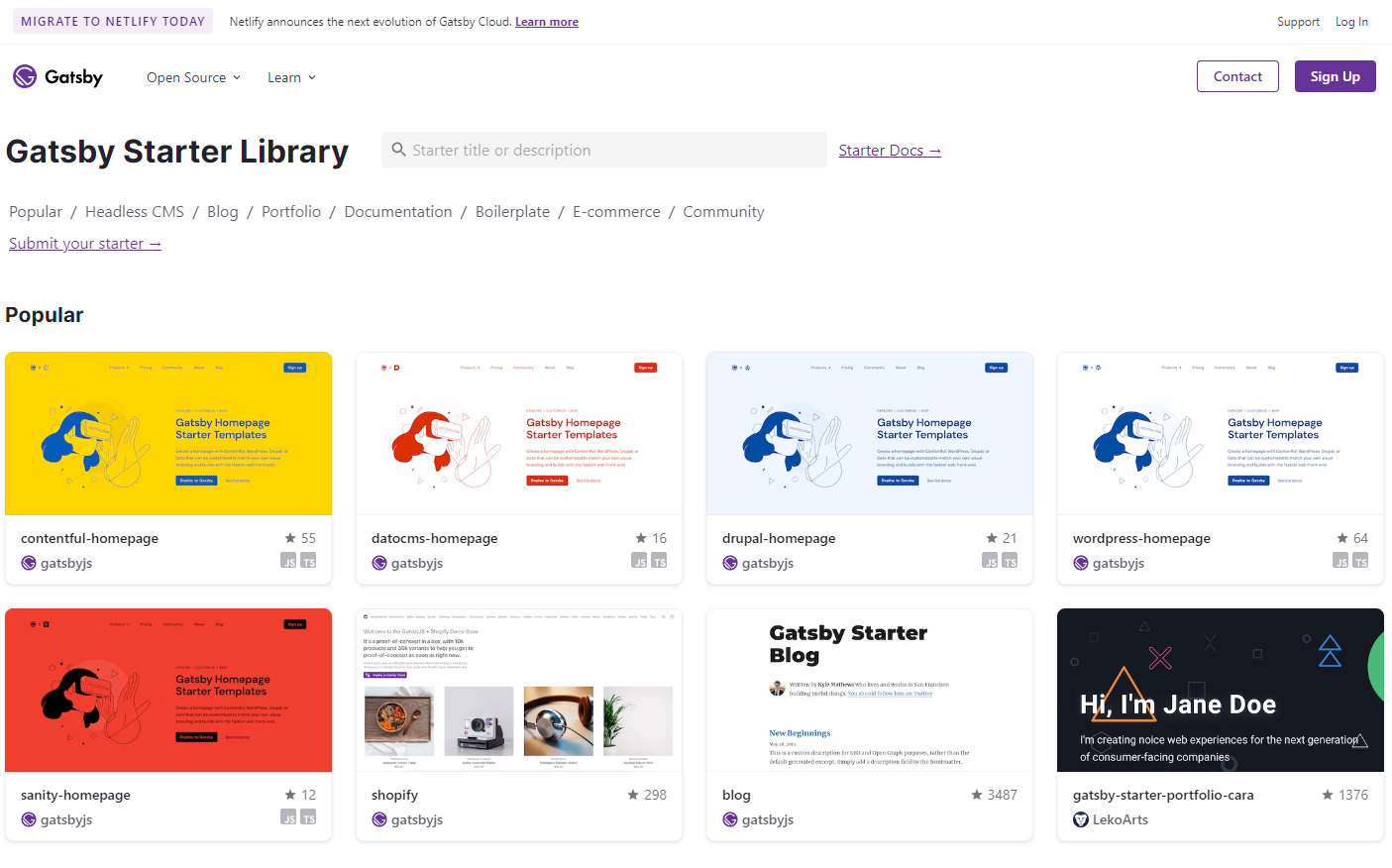Screen dimensions: 1392x868
Task: Click Submit your starter link
Action: (x=85, y=243)
